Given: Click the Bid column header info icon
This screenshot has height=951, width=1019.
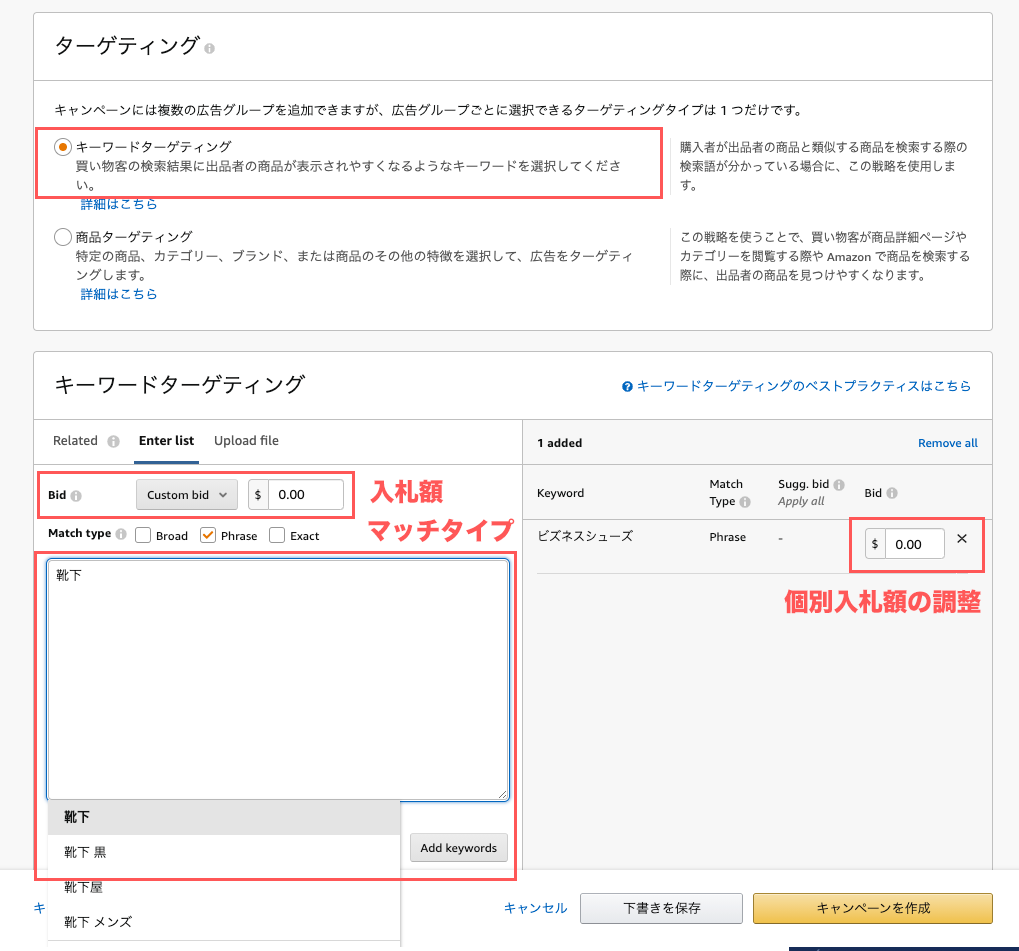Looking at the screenshot, I should [x=892, y=492].
